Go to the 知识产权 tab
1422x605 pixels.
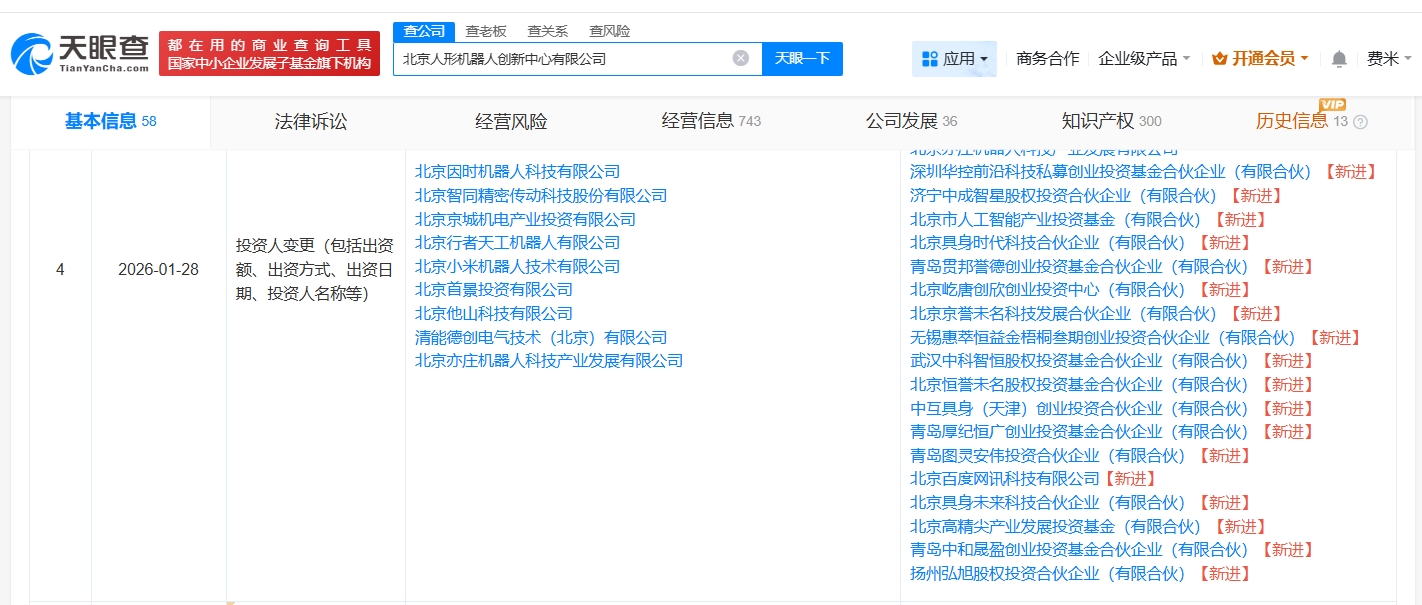(1097, 121)
